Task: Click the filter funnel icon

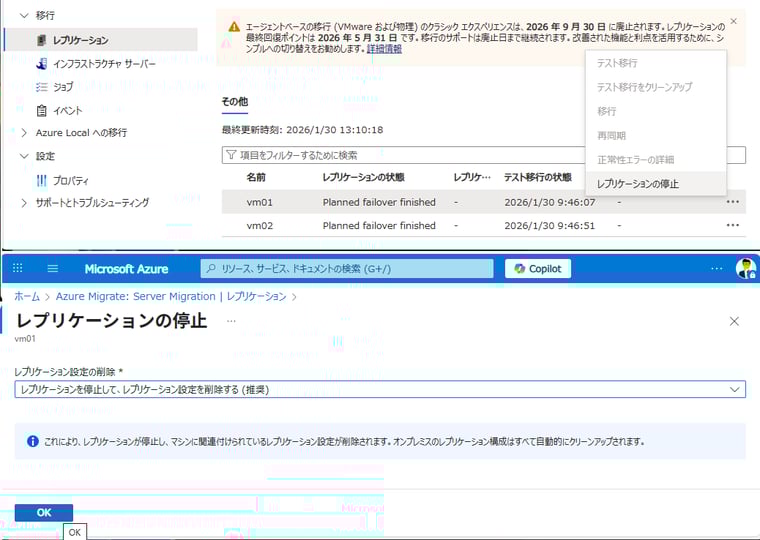Action: [231, 155]
